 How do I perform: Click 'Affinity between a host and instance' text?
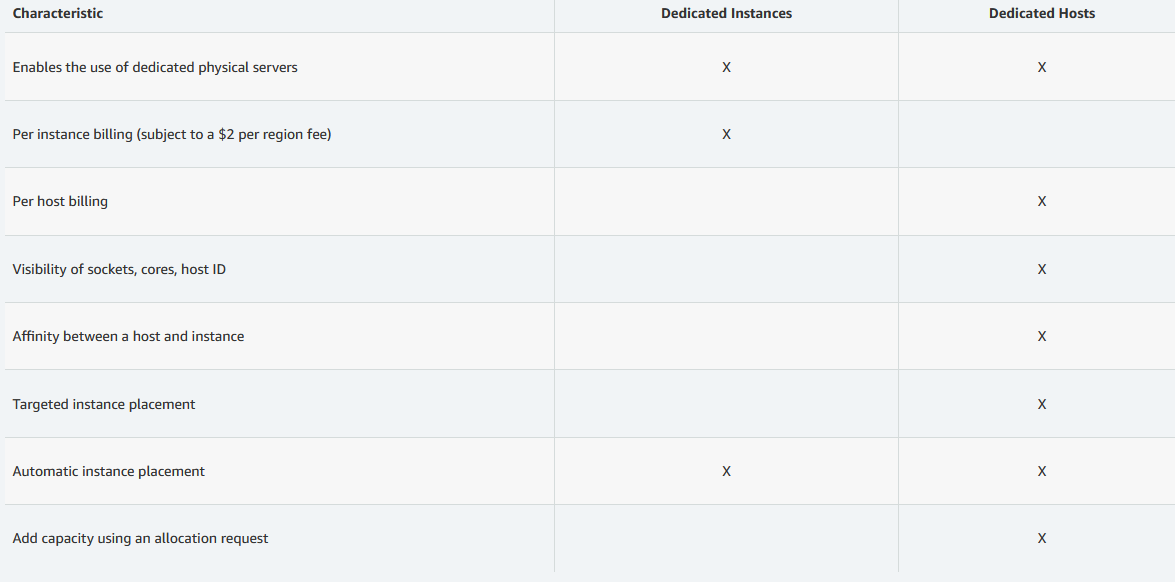click(x=128, y=336)
